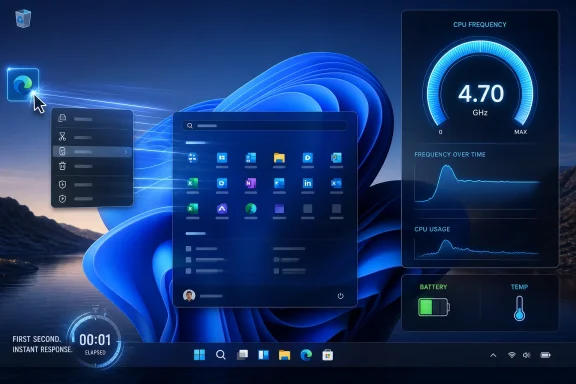Viewport: 576px width, 384px height.
Task: Click the "TEMP" label
Action: coord(519,287)
